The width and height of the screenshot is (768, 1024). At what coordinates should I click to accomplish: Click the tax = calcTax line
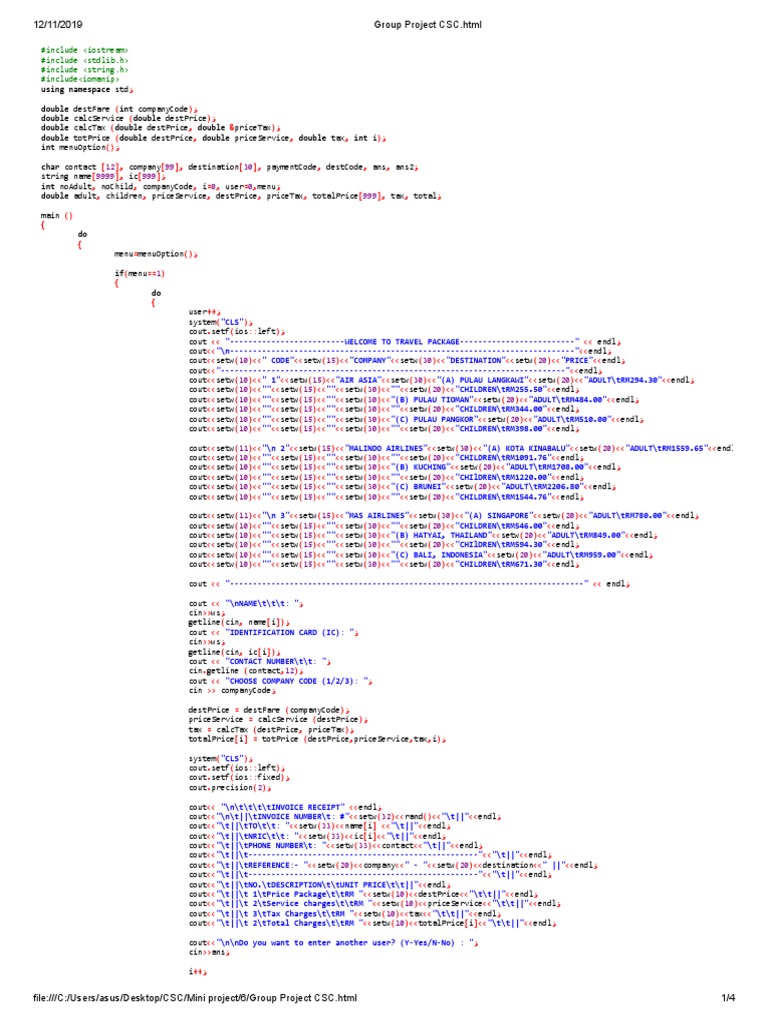point(272,729)
